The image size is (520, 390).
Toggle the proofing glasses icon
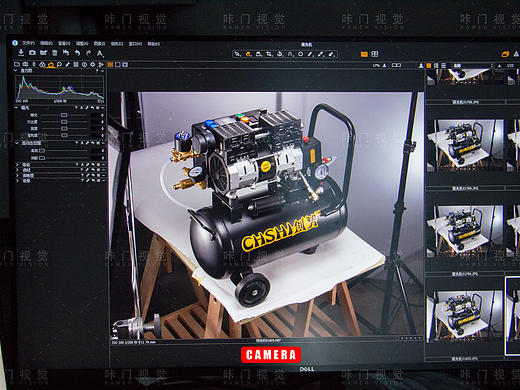396,65
